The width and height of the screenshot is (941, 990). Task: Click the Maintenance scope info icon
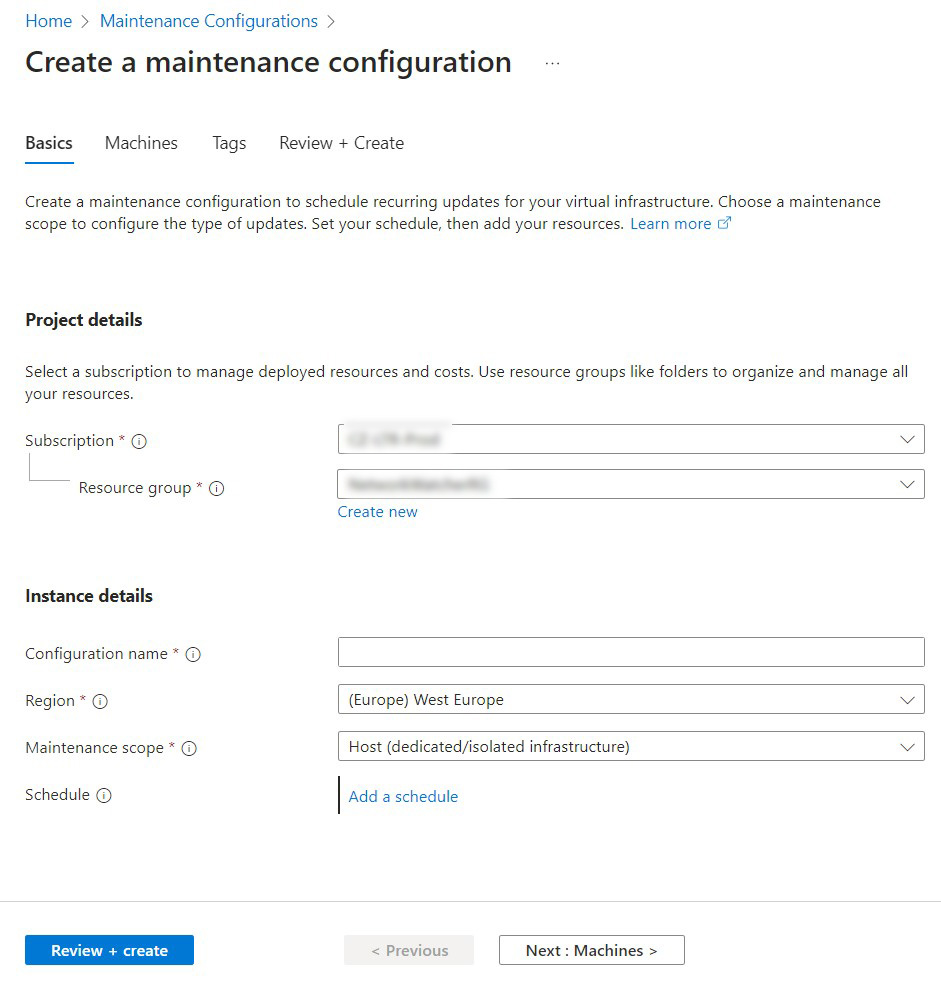[189, 749]
